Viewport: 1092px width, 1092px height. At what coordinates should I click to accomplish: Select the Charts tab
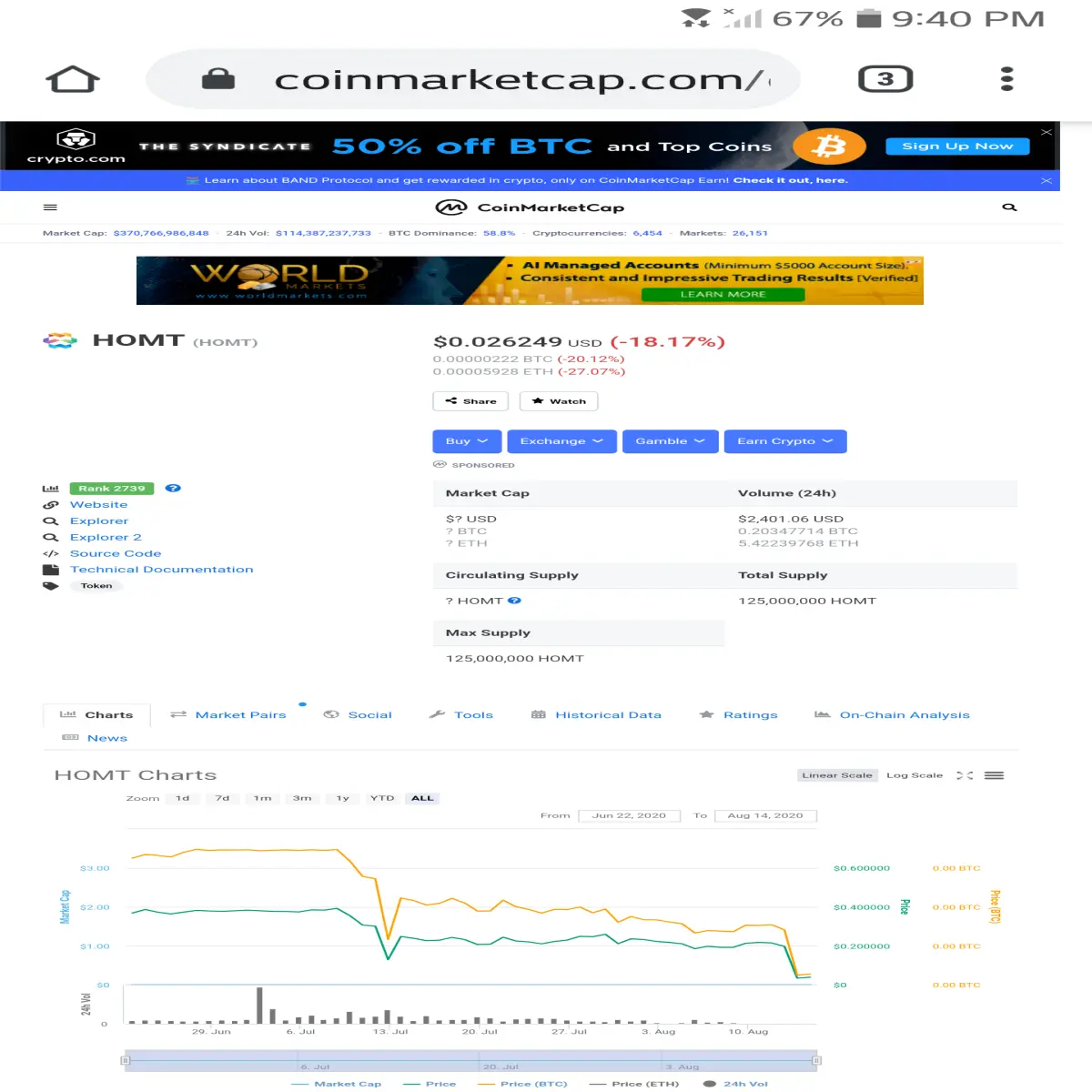coord(96,715)
